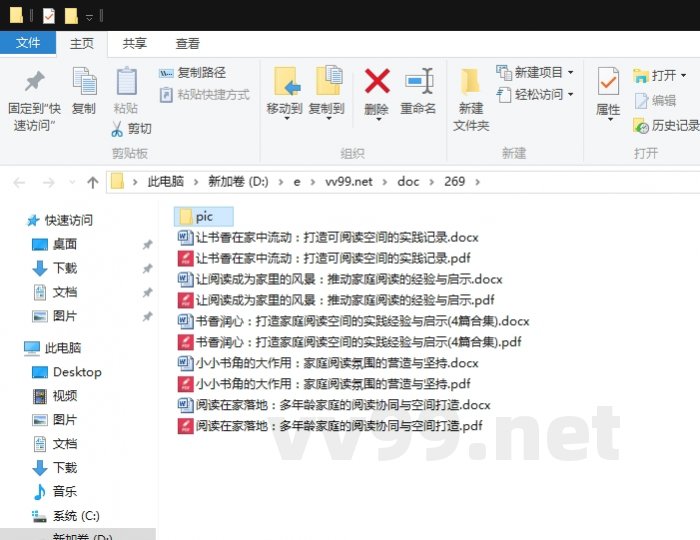Viewport: 700px width, 540px height.
Task: Select the pic folder
Action: pos(204,217)
